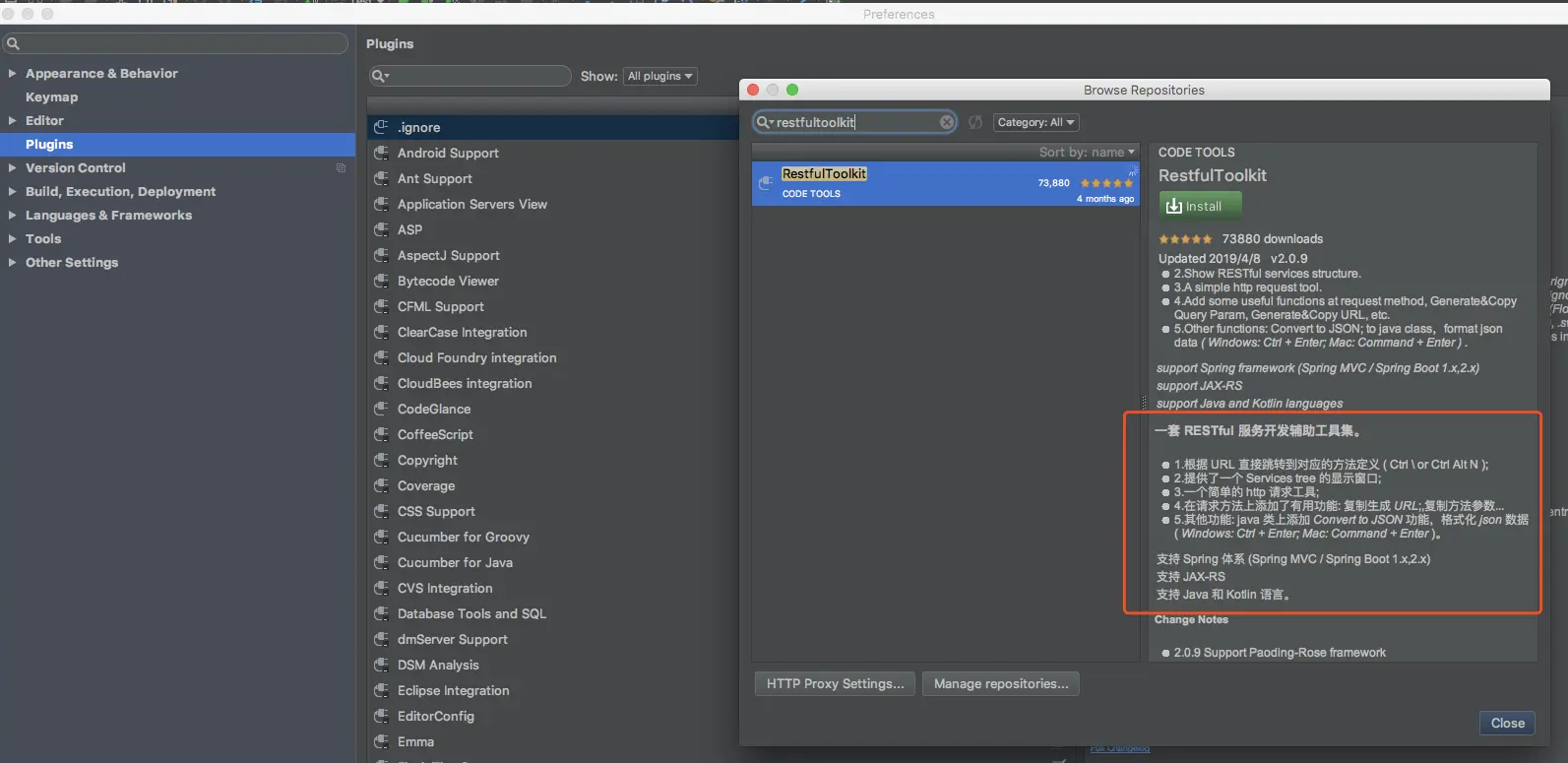Viewport: 1568px width, 763px height.
Task: Click the Cloud Foundry integration plugin icon
Action: [x=381, y=357]
